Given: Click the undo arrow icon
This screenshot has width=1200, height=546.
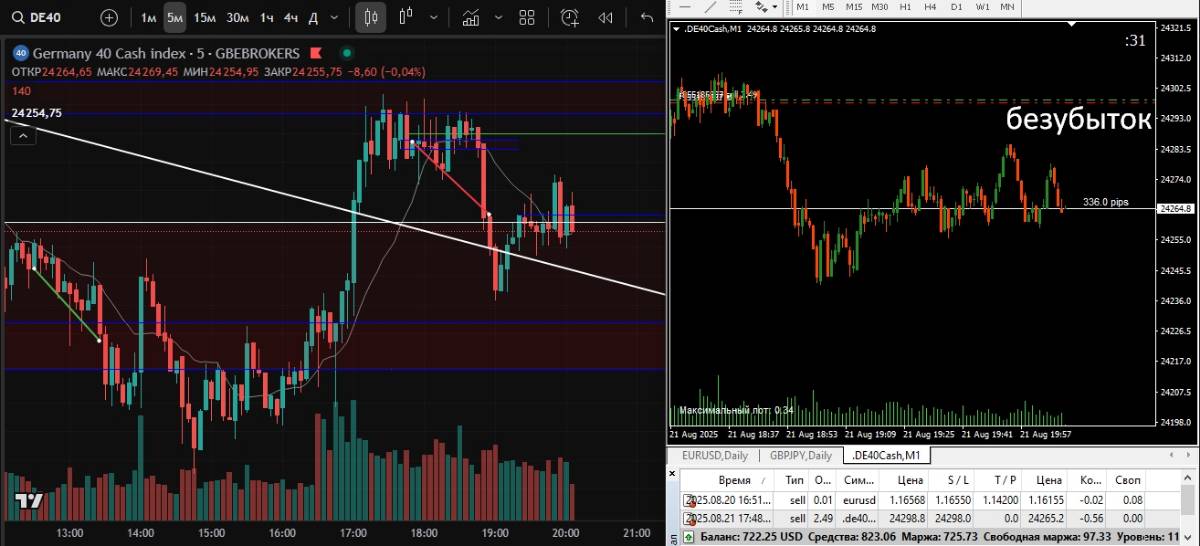Looking at the screenshot, I should tap(646, 17).
